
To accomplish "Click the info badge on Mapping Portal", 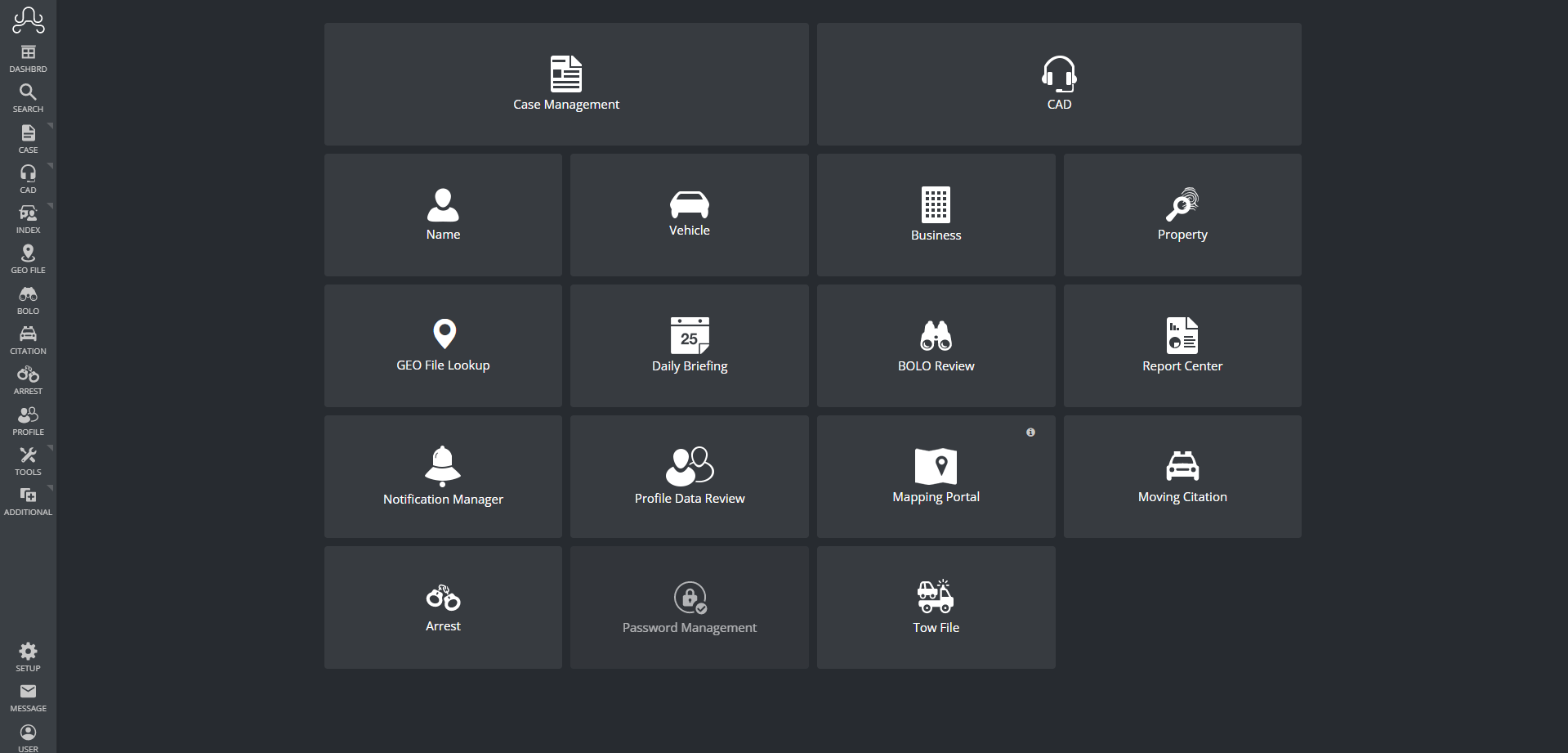I will tap(1030, 432).
